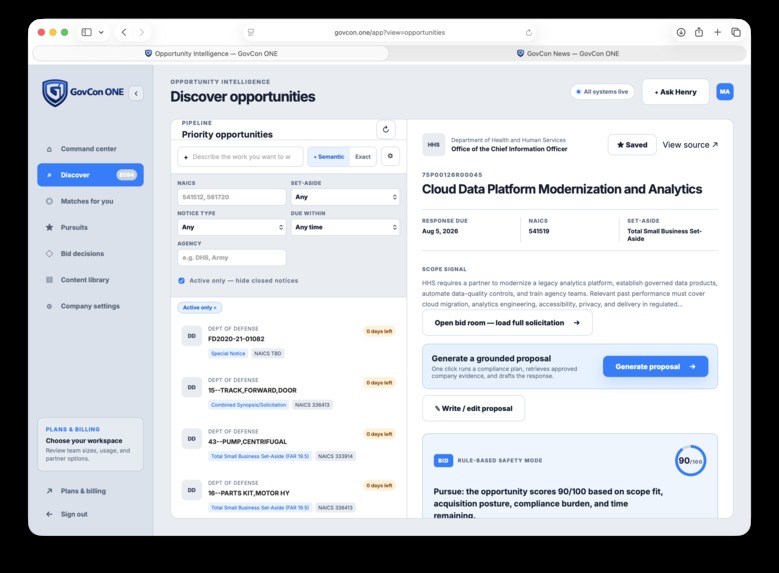This screenshot has width=779, height=573.
Task: Click the Plans & billing arrow icon
Action: [x=49, y=491]
